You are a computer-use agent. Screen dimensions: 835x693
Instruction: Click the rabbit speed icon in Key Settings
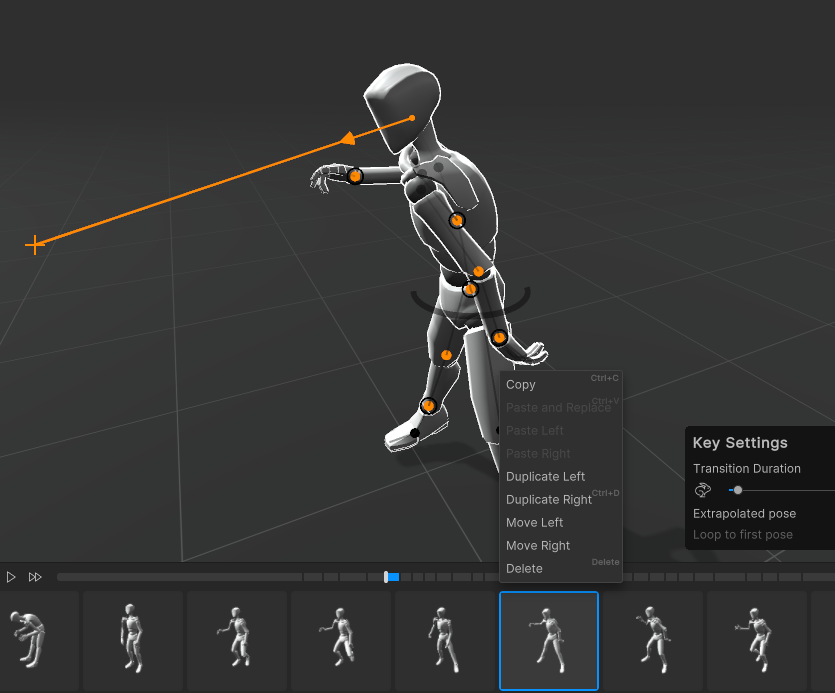click(x=703, y=490)
